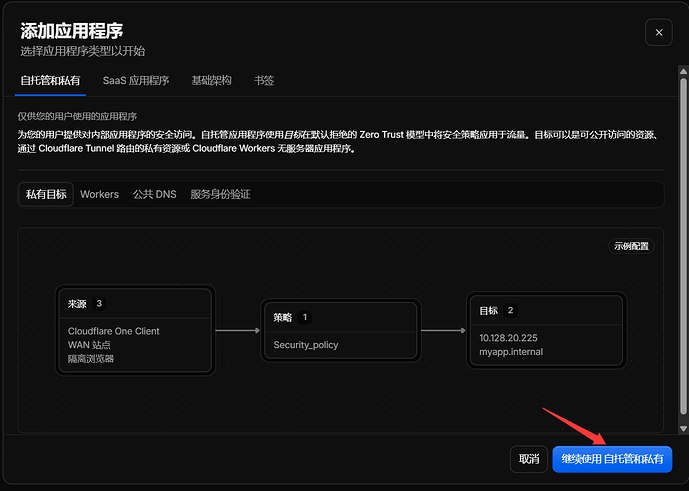Screen dimensions: 689x491
Task: Click the 目标 card header
Action: click(546, 311)
